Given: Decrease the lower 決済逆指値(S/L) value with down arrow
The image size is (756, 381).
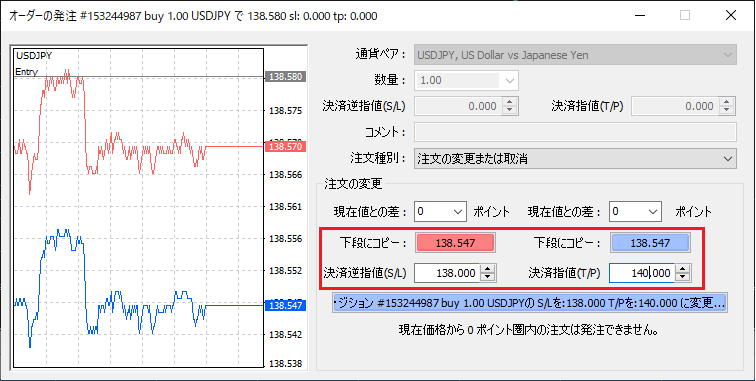Looking at the screenshot, I should pyautogui.click(x=488, y=277).
